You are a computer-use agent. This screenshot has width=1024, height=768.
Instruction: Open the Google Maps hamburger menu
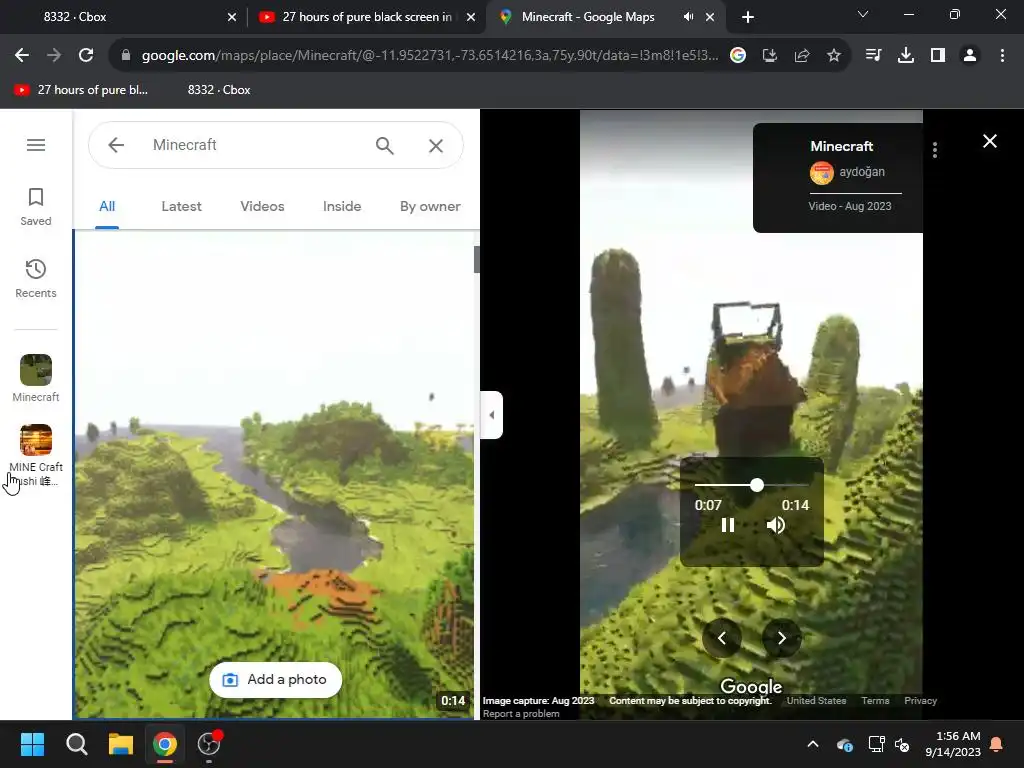(x=36, y=145)
